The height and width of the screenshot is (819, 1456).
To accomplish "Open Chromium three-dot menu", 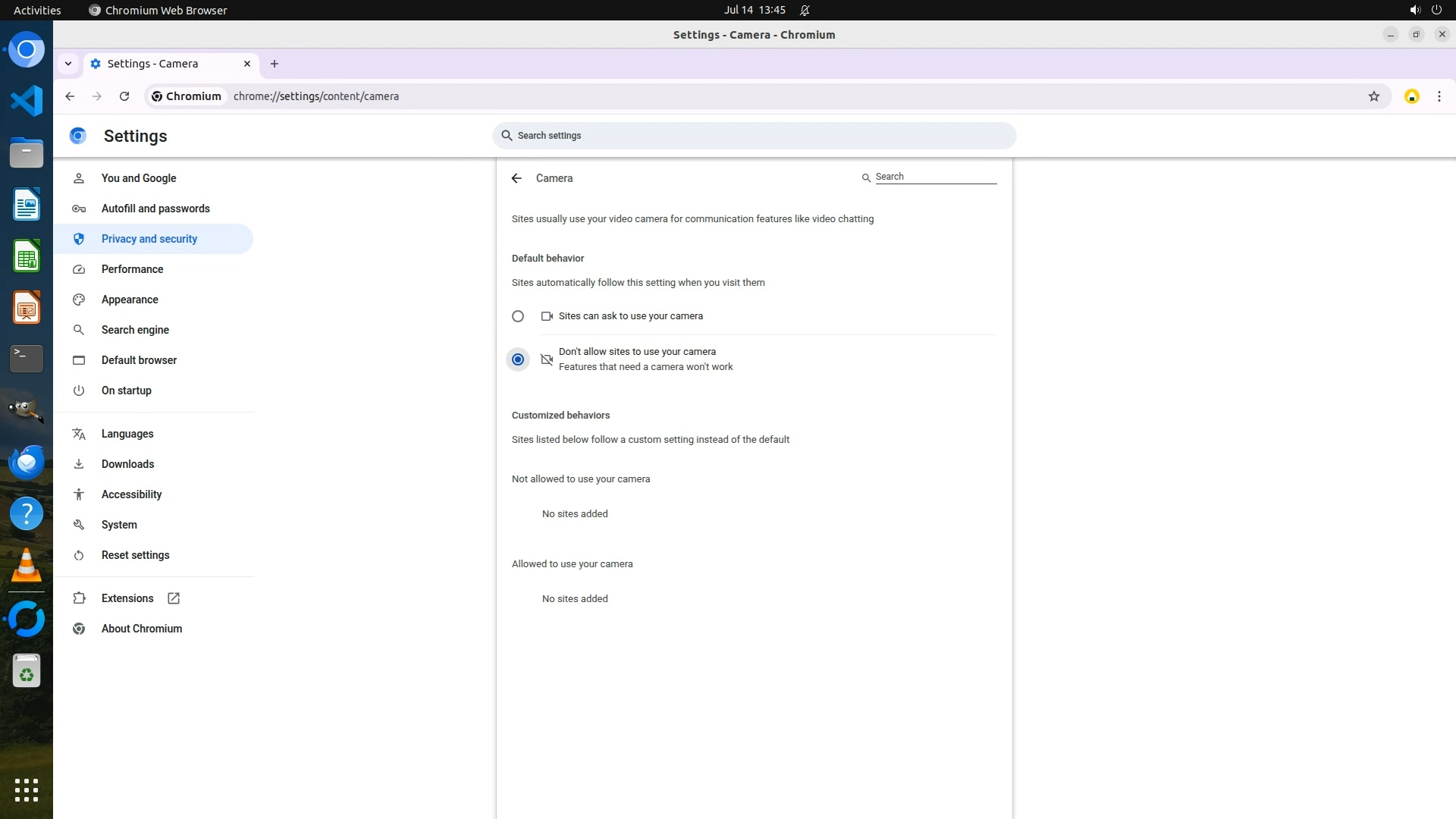I will tap(1439, 96).
